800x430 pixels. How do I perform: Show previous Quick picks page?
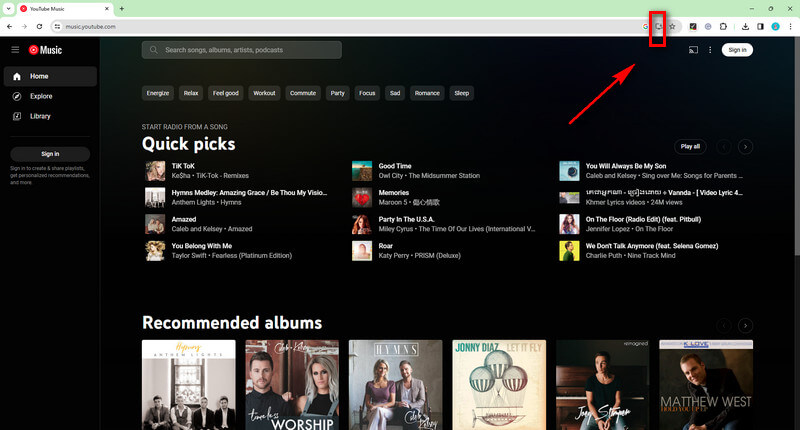coord(723,147)
